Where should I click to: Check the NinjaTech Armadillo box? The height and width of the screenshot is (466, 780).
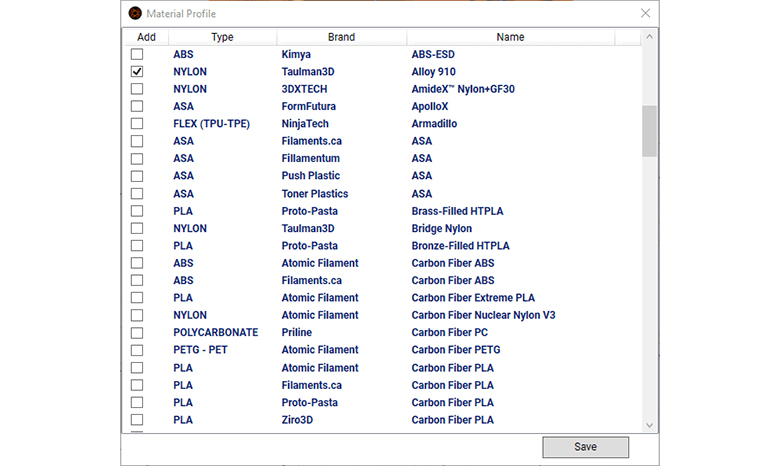click(137, 123)
